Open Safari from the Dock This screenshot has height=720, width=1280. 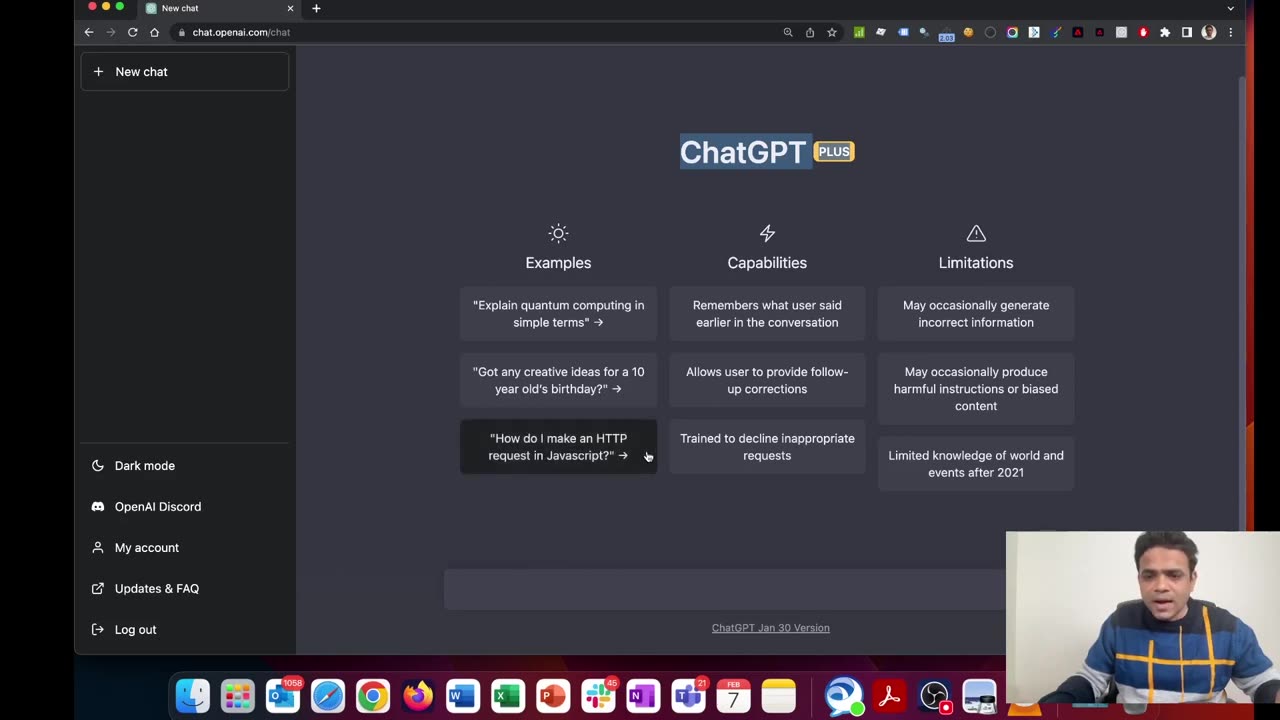point(327,696)
